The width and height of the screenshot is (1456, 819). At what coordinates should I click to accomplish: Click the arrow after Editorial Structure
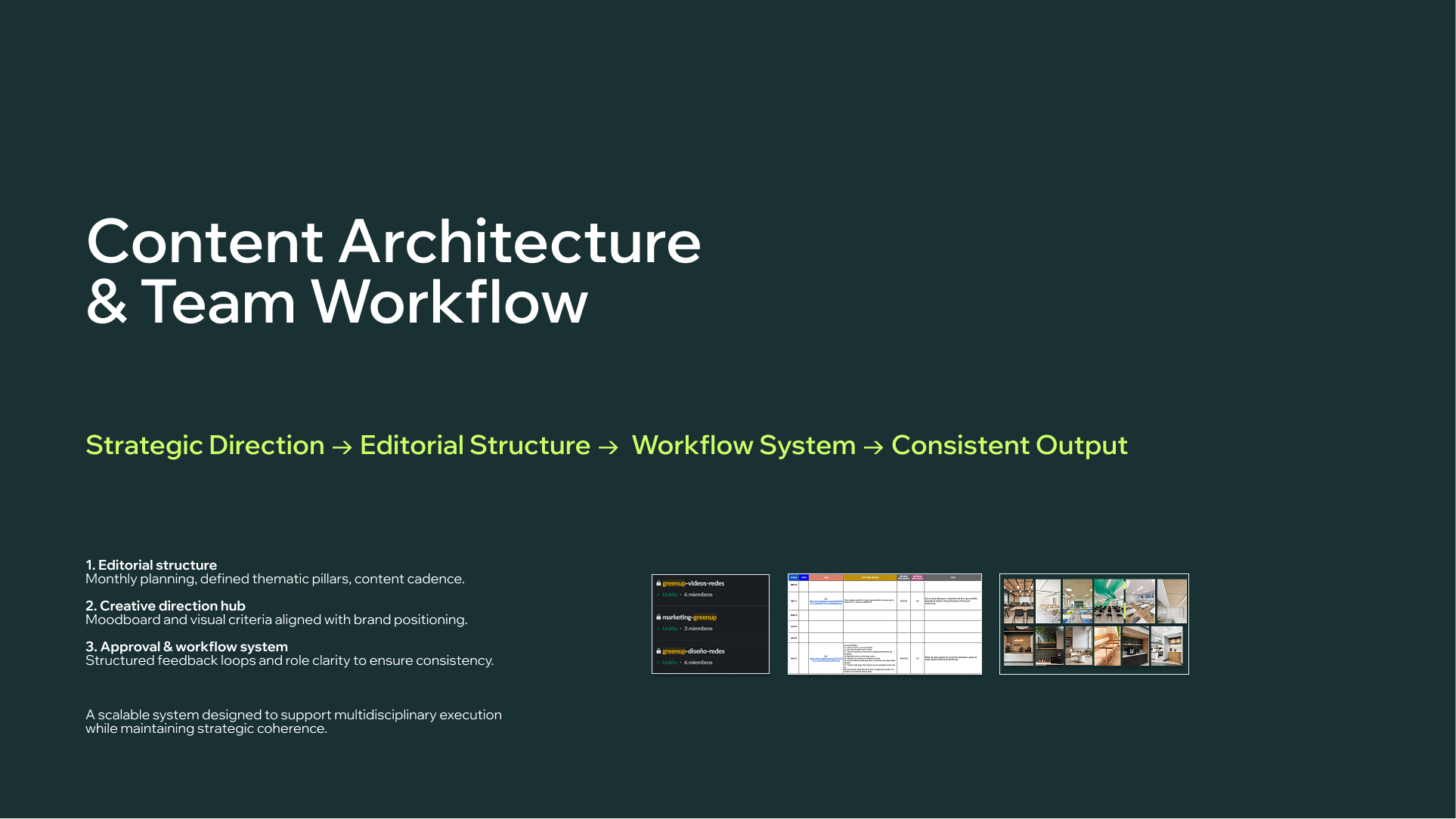tap(609, 447)
